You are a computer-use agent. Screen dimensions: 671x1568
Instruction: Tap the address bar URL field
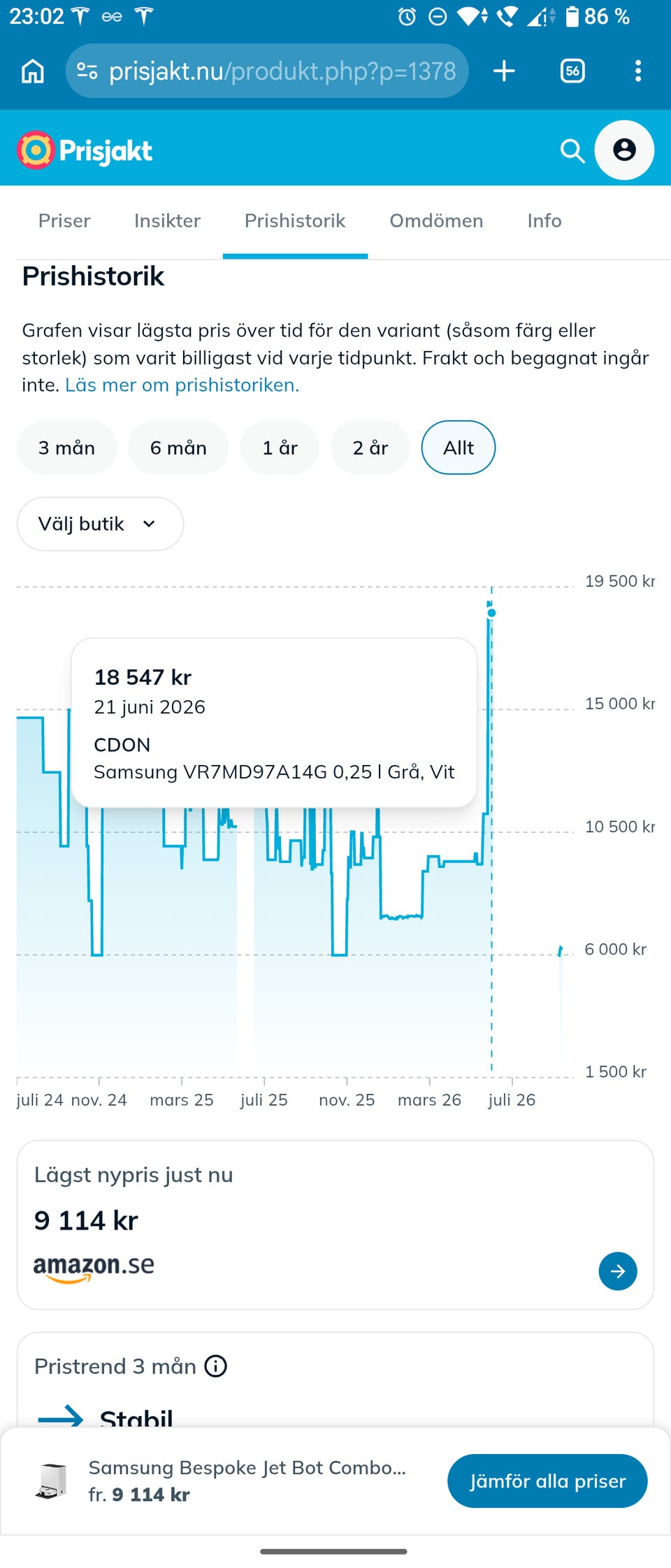pos(267,71)
